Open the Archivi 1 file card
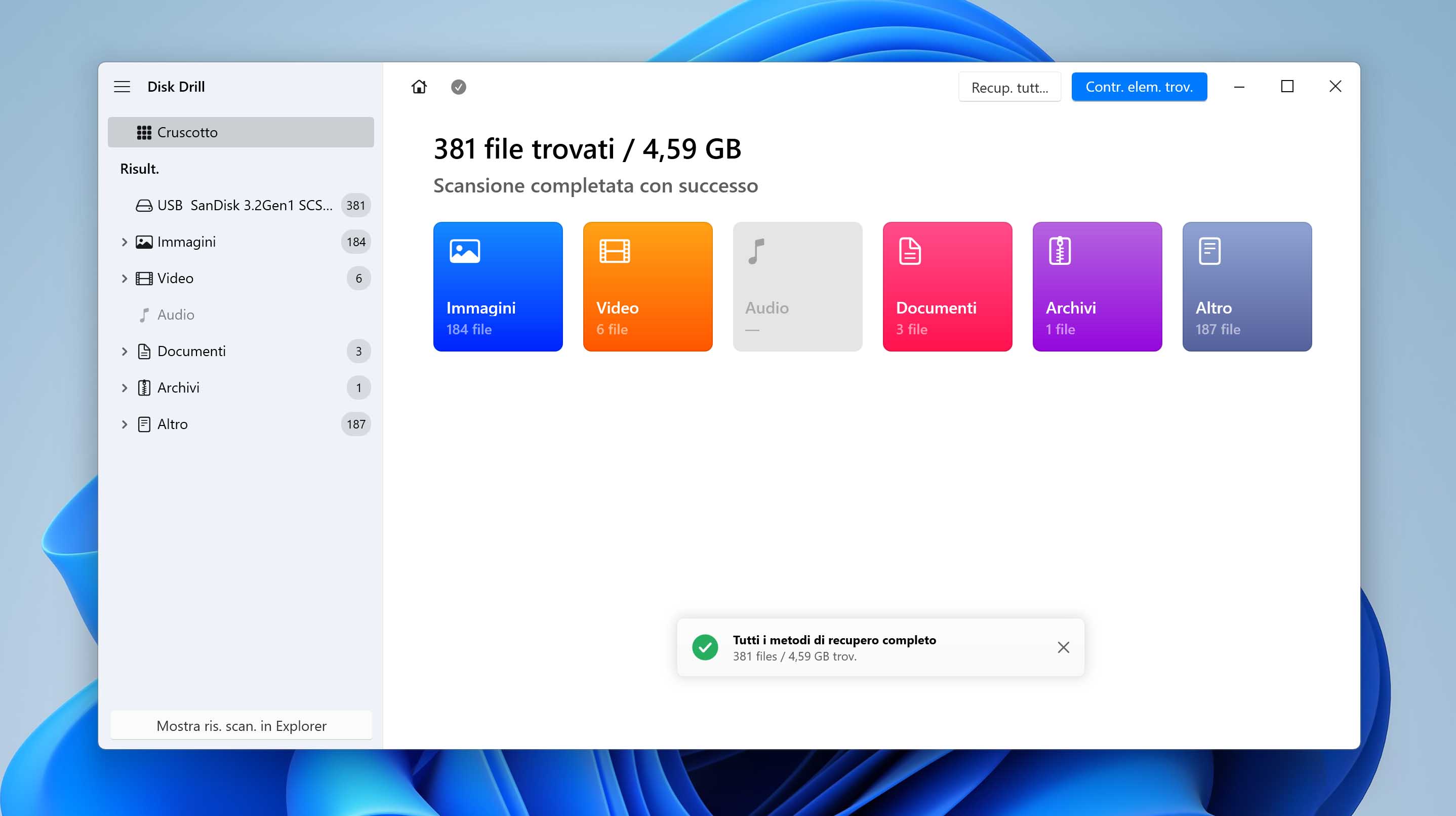 click(1097, 287)
